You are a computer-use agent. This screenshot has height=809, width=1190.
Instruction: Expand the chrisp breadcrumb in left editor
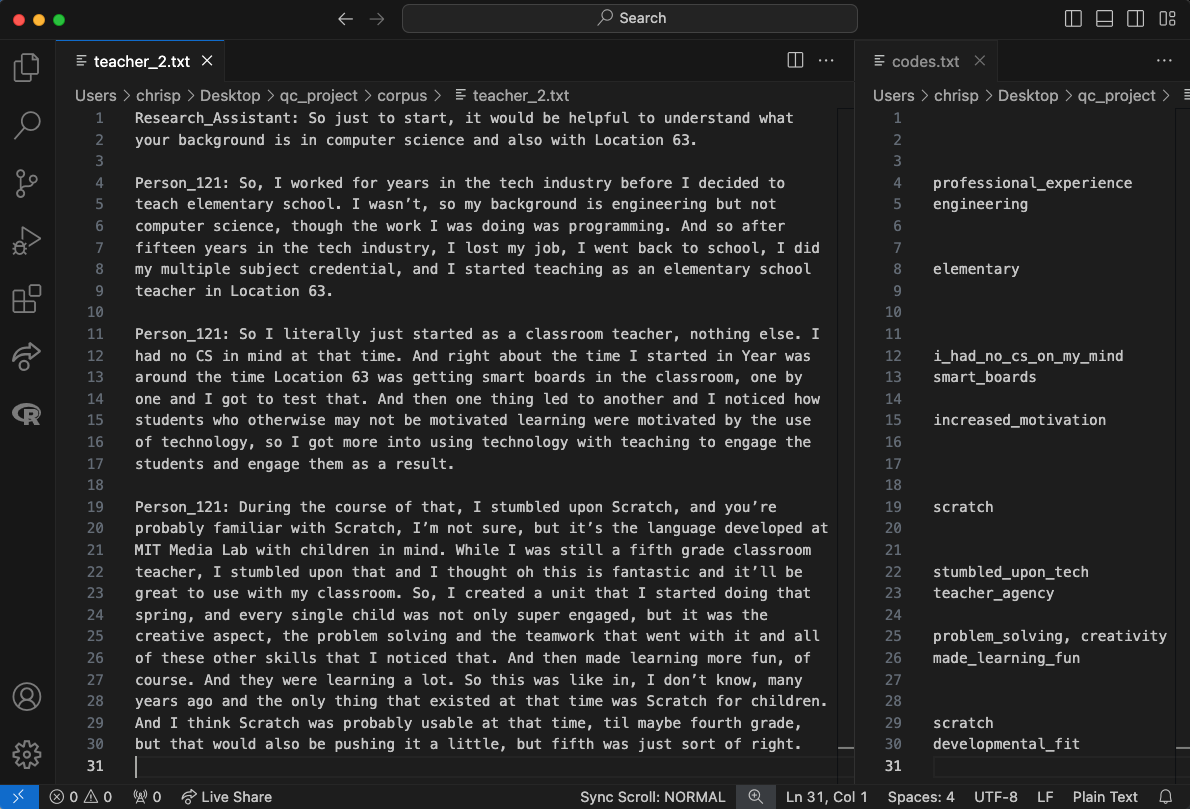coord(158,96)
